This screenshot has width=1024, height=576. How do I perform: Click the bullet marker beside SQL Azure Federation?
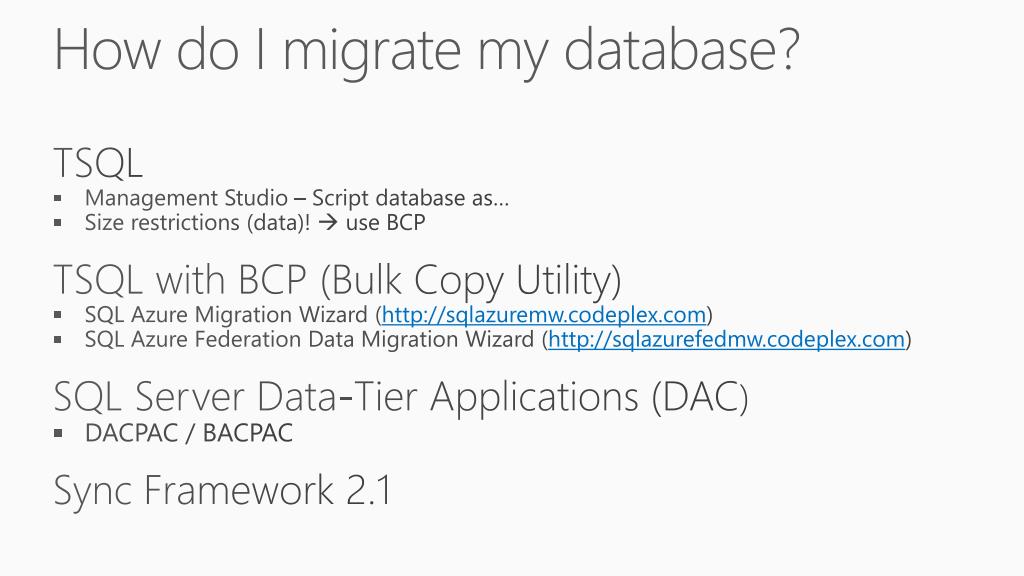coord(57,340)
